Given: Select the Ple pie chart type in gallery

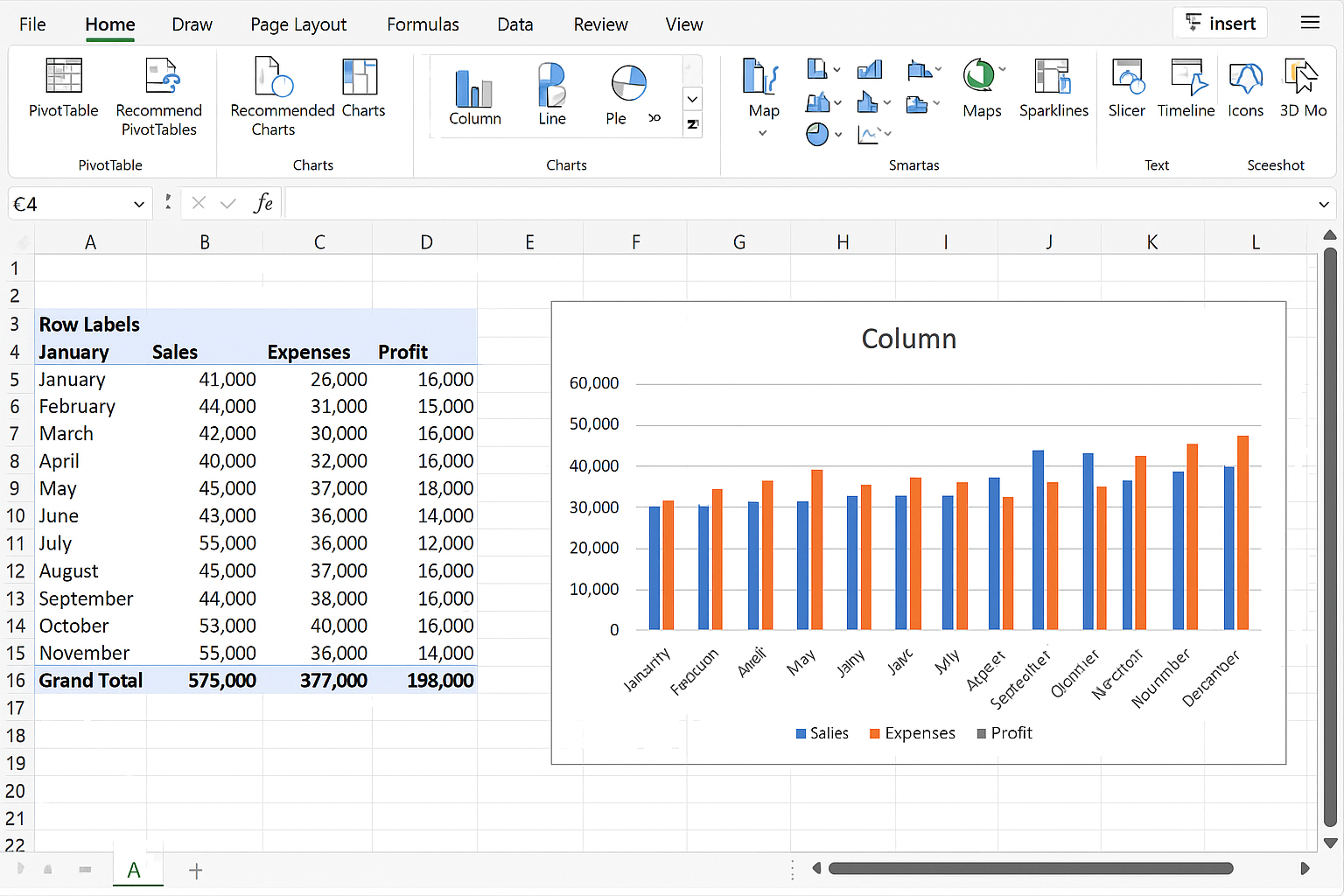Looking at the screenshot, I should pyautogui.click(x=627, y=94).
